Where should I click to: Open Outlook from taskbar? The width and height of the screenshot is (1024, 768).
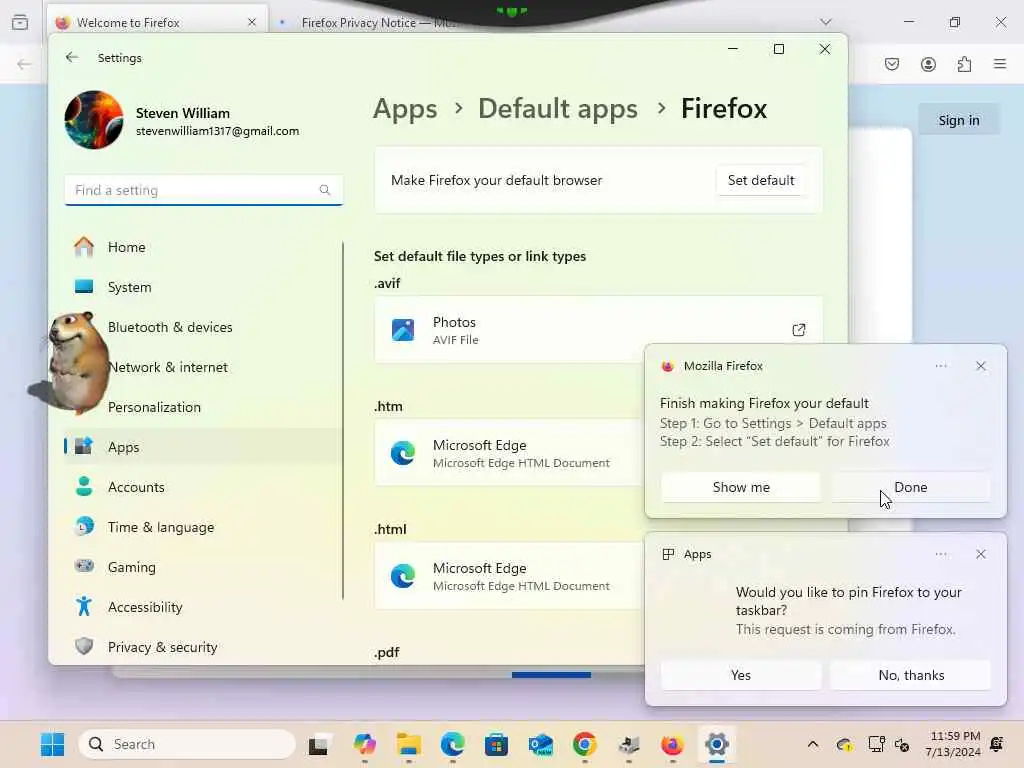coord(541,744)
